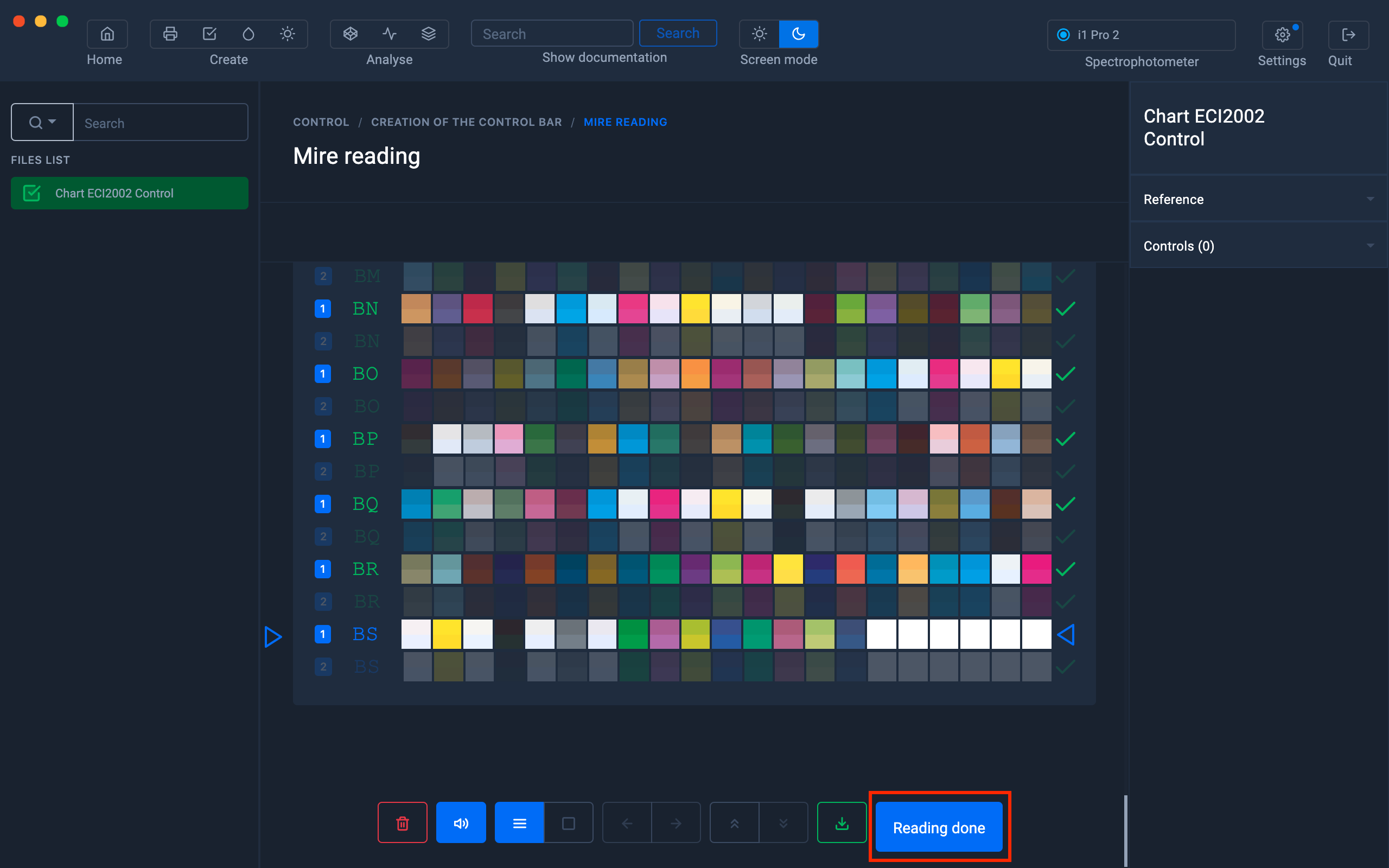Click the bright BO row label
The width and height of the screenshot is (1389, 868).
coord(365,374)
